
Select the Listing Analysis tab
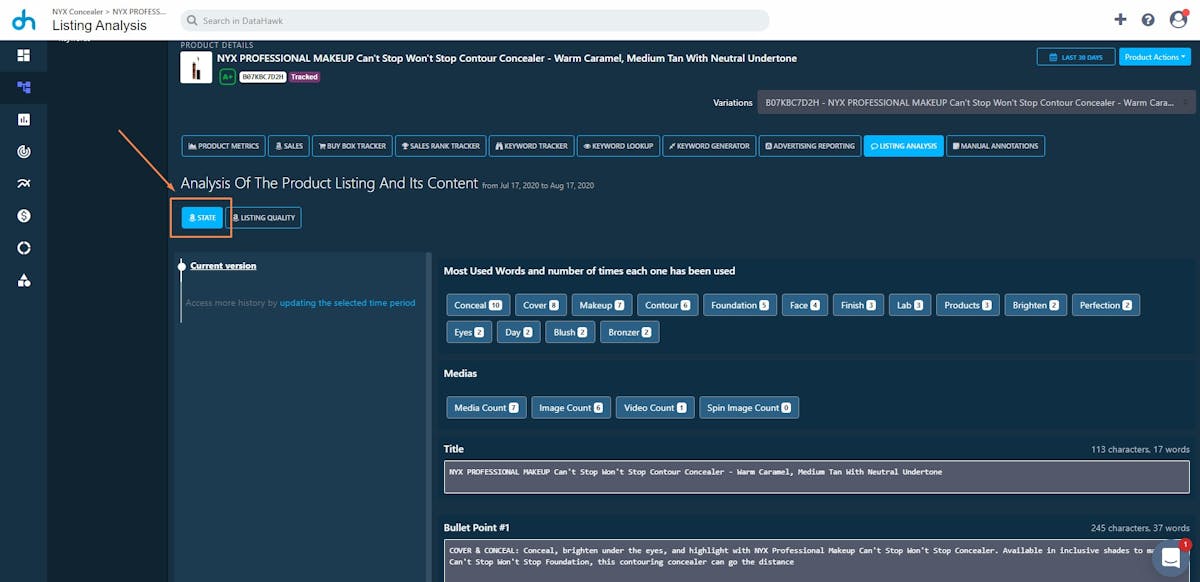click(904, 146)
